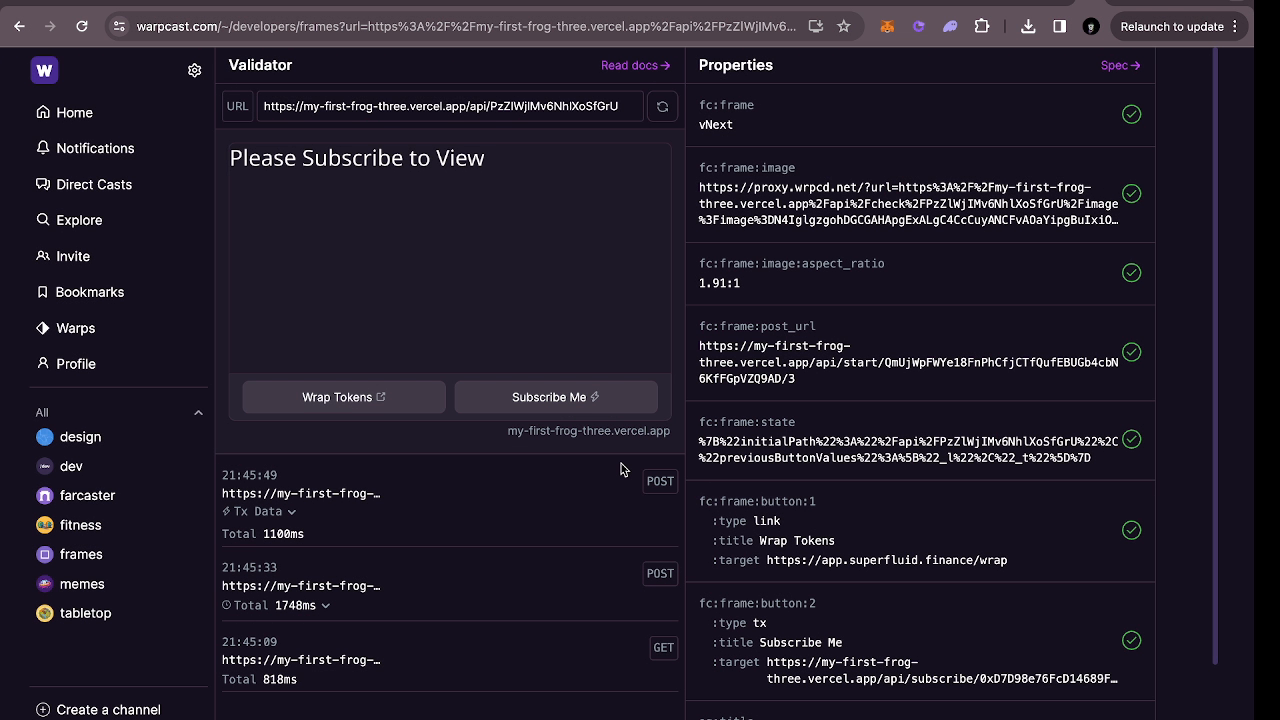Screen dimensions: 1280x720
Task: Click the 21:45:49 POST request badge
Action: point(660,481)
